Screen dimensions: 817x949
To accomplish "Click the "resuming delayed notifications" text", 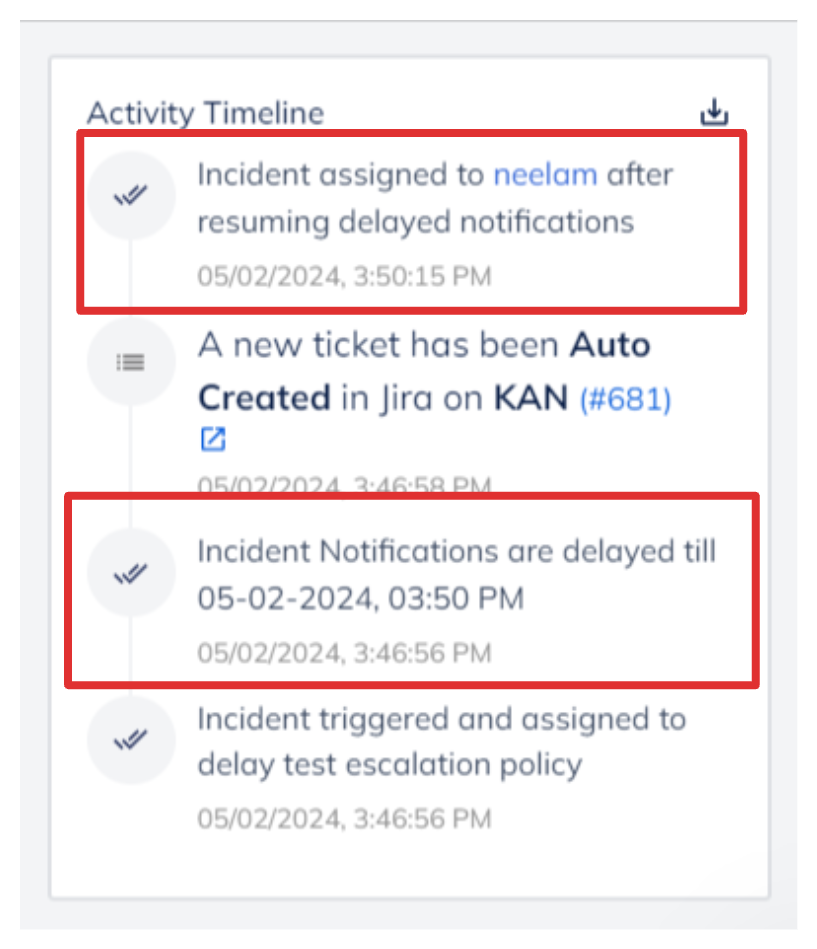I will tap(415, 221).
